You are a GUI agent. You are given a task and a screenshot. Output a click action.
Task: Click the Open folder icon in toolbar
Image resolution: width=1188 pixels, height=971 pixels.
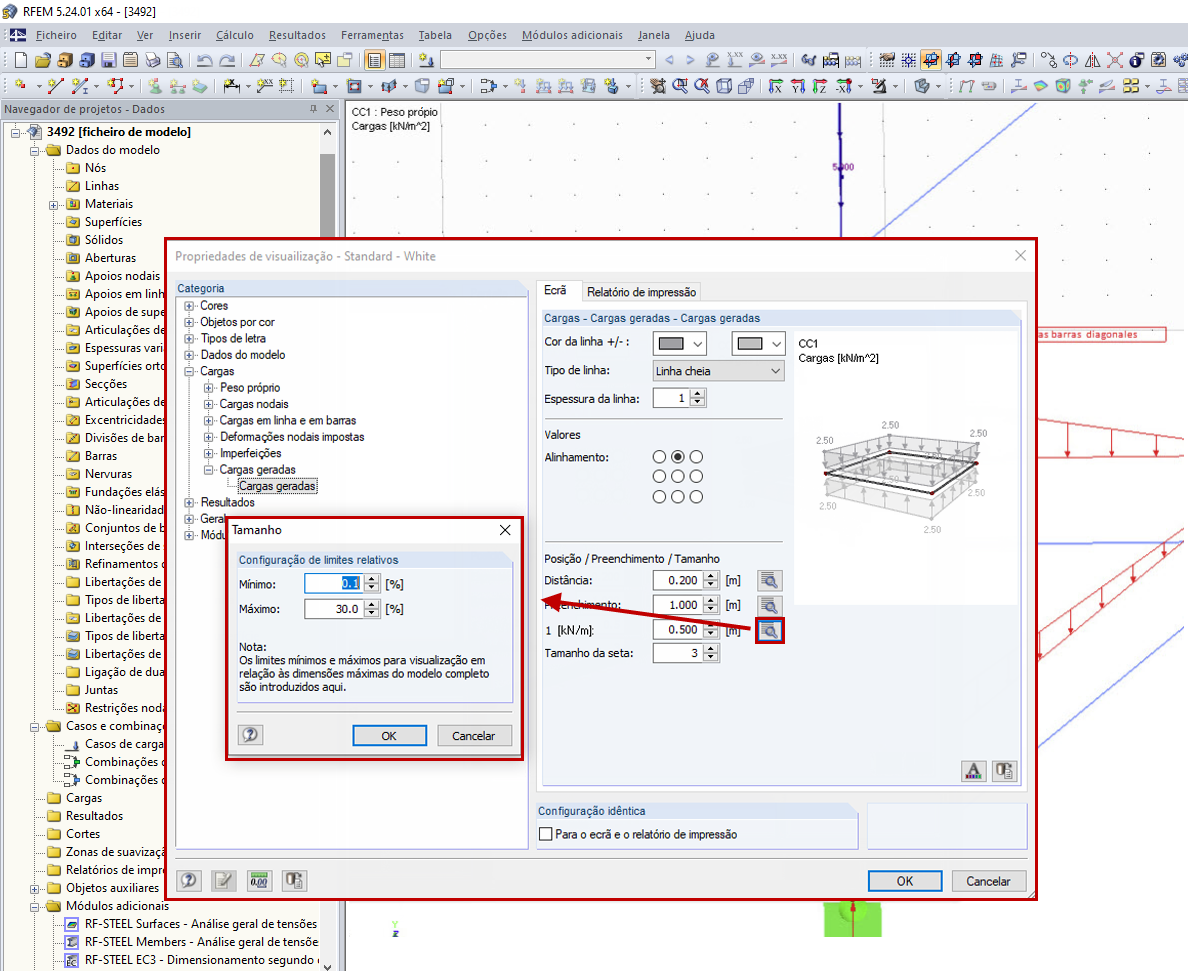coord(42,60)
